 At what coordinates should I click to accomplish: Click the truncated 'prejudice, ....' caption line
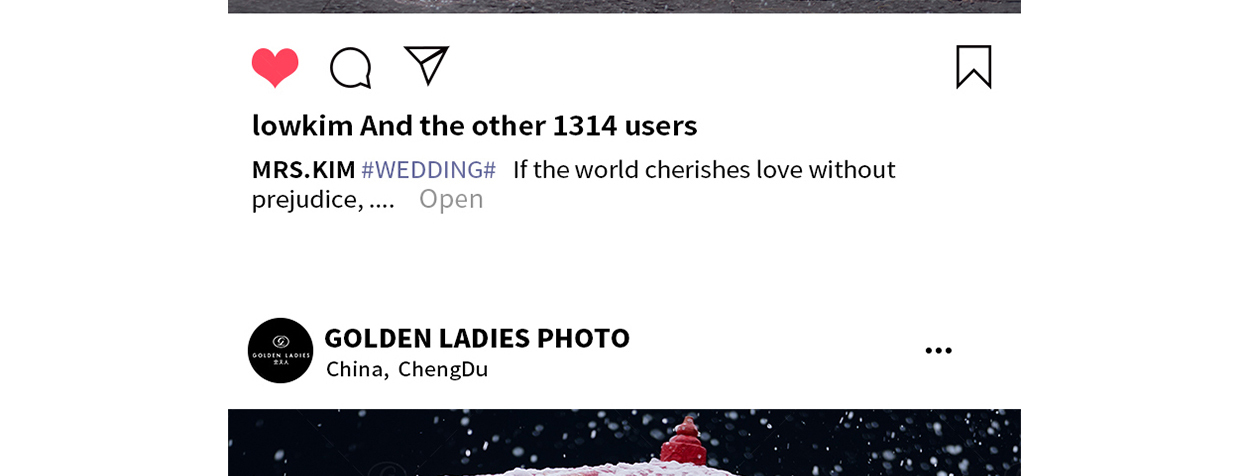pyautogui.click(x=323, y=199)
